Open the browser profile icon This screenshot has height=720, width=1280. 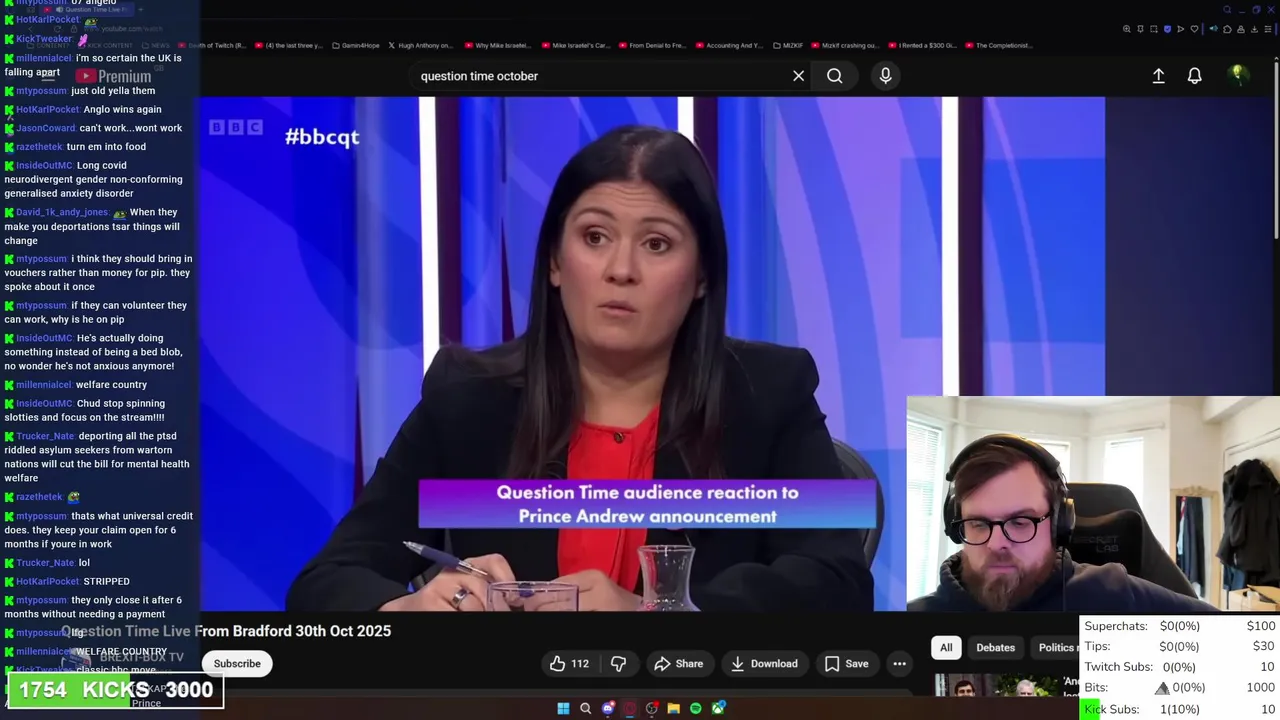[1241, 29]
